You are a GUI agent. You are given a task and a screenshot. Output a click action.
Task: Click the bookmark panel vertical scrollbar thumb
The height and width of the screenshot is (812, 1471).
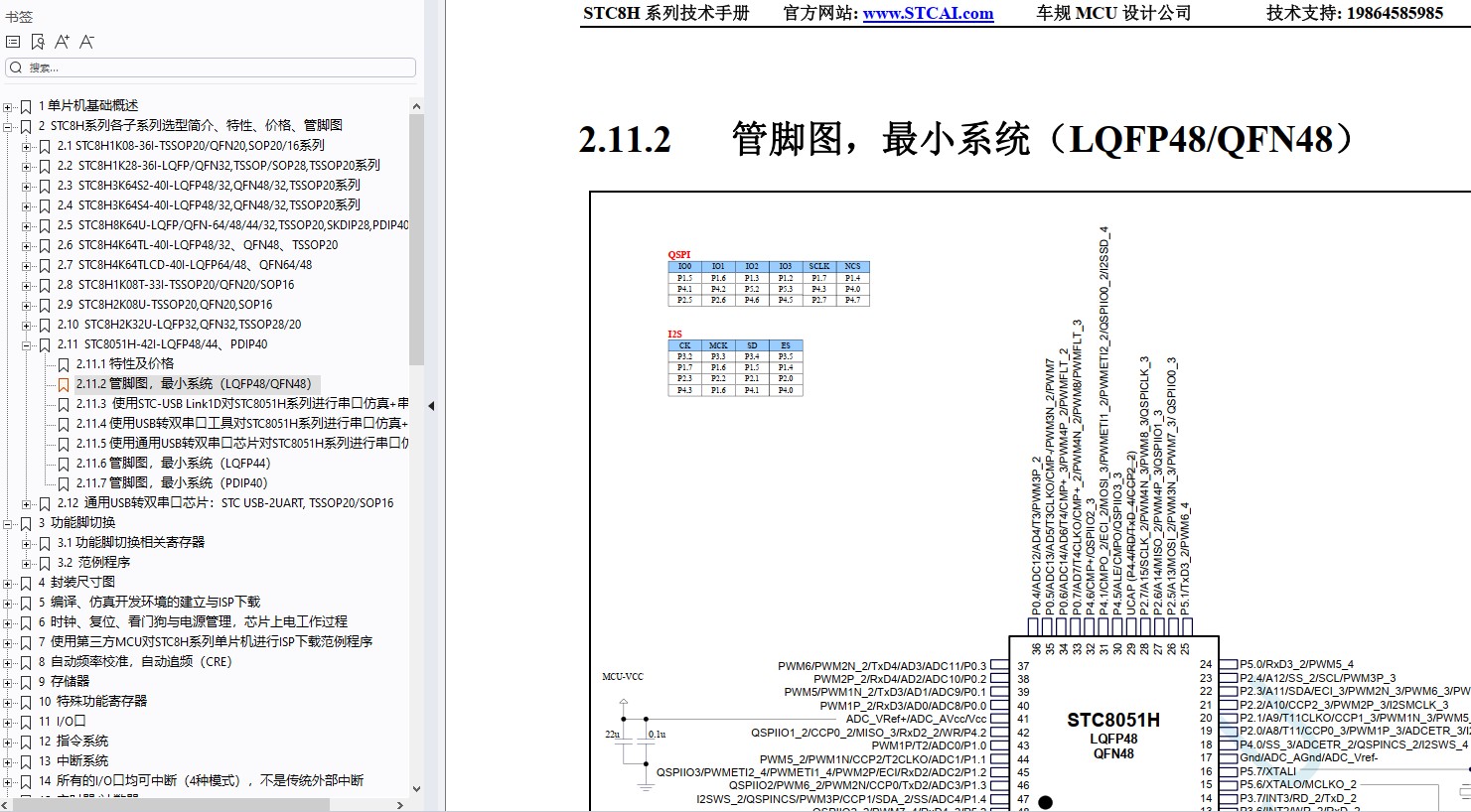pos(416,240)
